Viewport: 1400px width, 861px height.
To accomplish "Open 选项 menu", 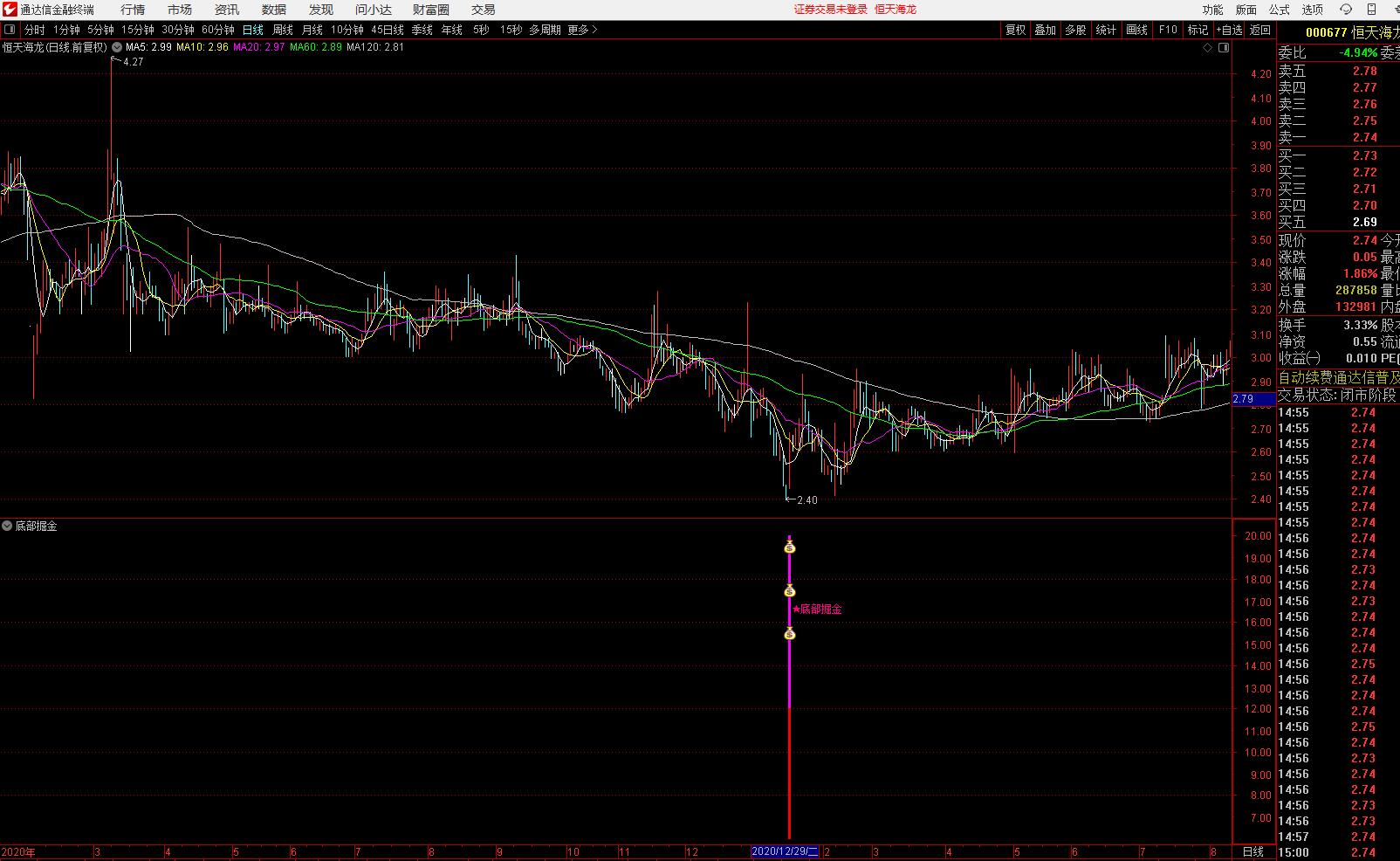I will 1313,10.
